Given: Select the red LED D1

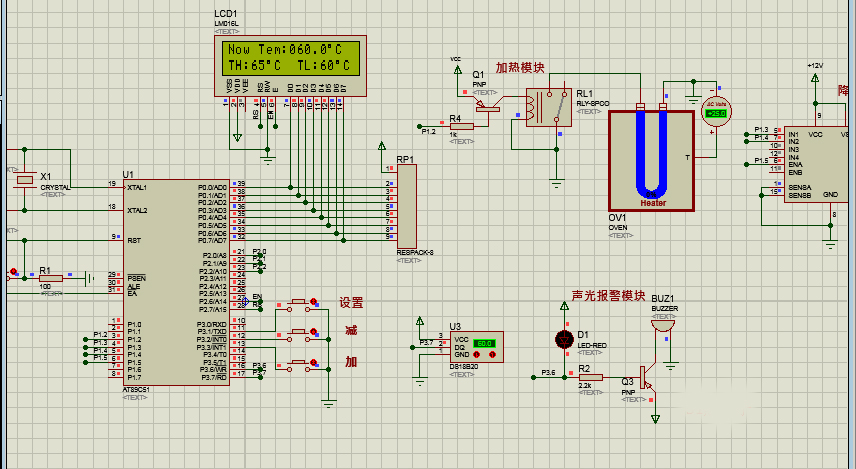Looking at the screenshot, I should [x=564, y=340].
